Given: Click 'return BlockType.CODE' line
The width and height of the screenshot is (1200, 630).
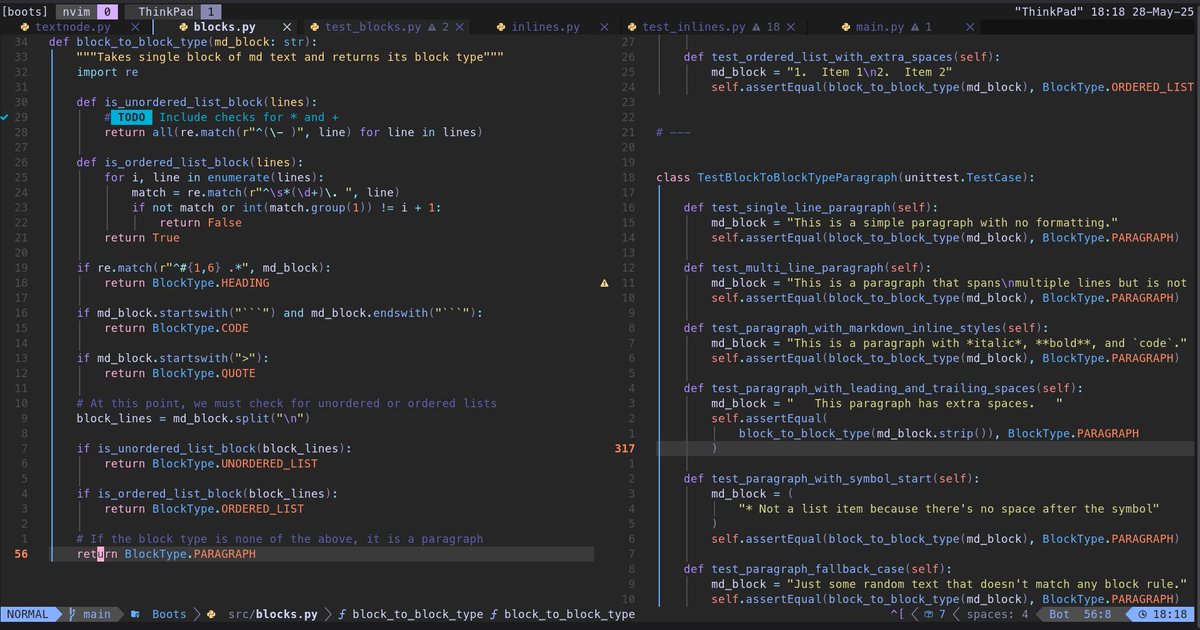Looking at the screenshot, I should [x=176, y=328].
